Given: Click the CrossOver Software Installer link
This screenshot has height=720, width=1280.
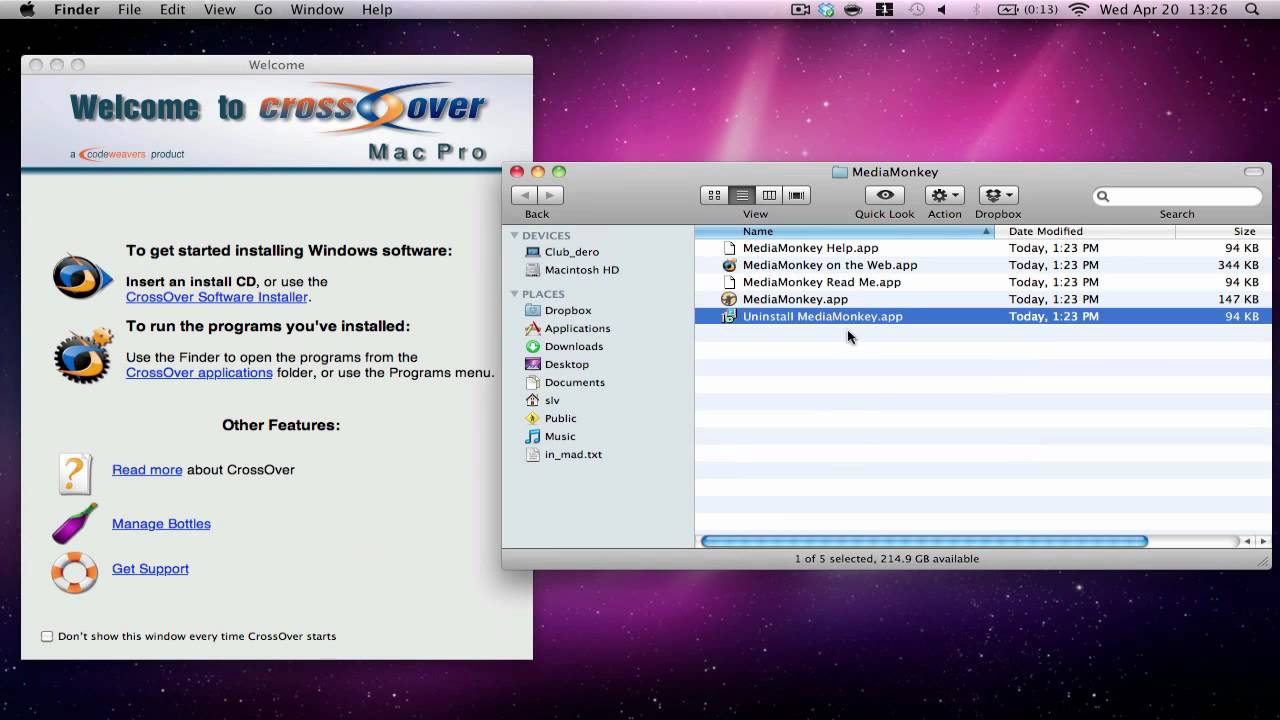Looking at the screenshot, I should point(217,297).
